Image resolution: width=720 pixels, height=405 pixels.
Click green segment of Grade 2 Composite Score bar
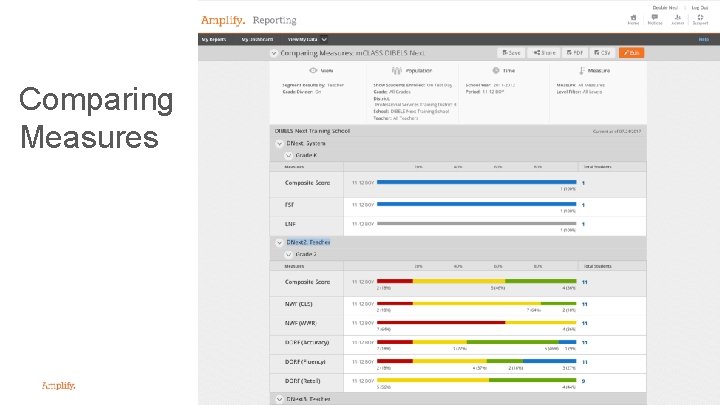[540, 281]
